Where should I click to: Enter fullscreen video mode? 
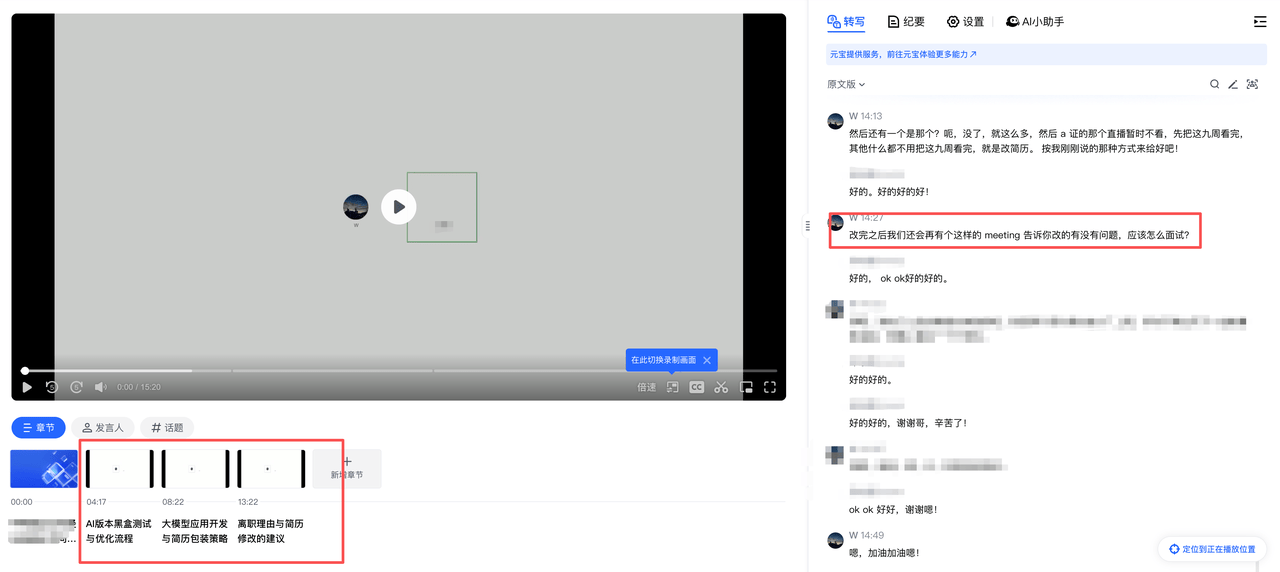click(x=770, y=387)
